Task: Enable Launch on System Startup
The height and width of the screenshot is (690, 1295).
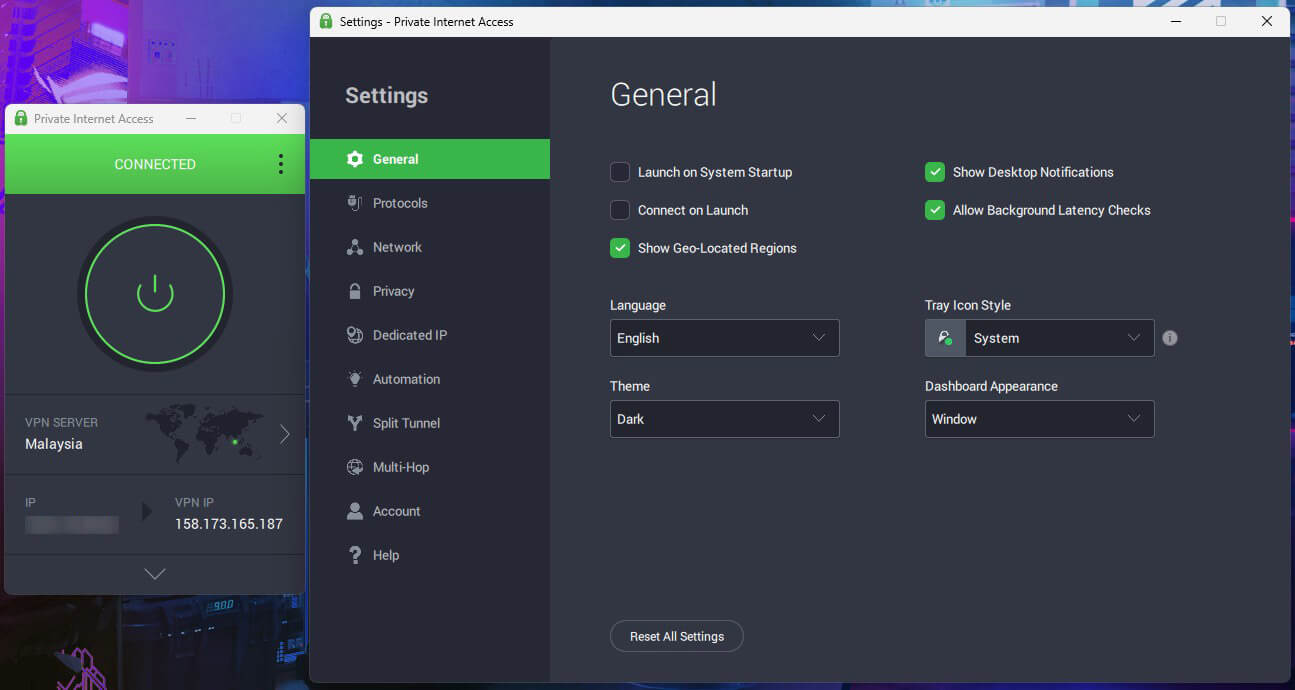Action: pyautogui.click(x=620, y=172)
